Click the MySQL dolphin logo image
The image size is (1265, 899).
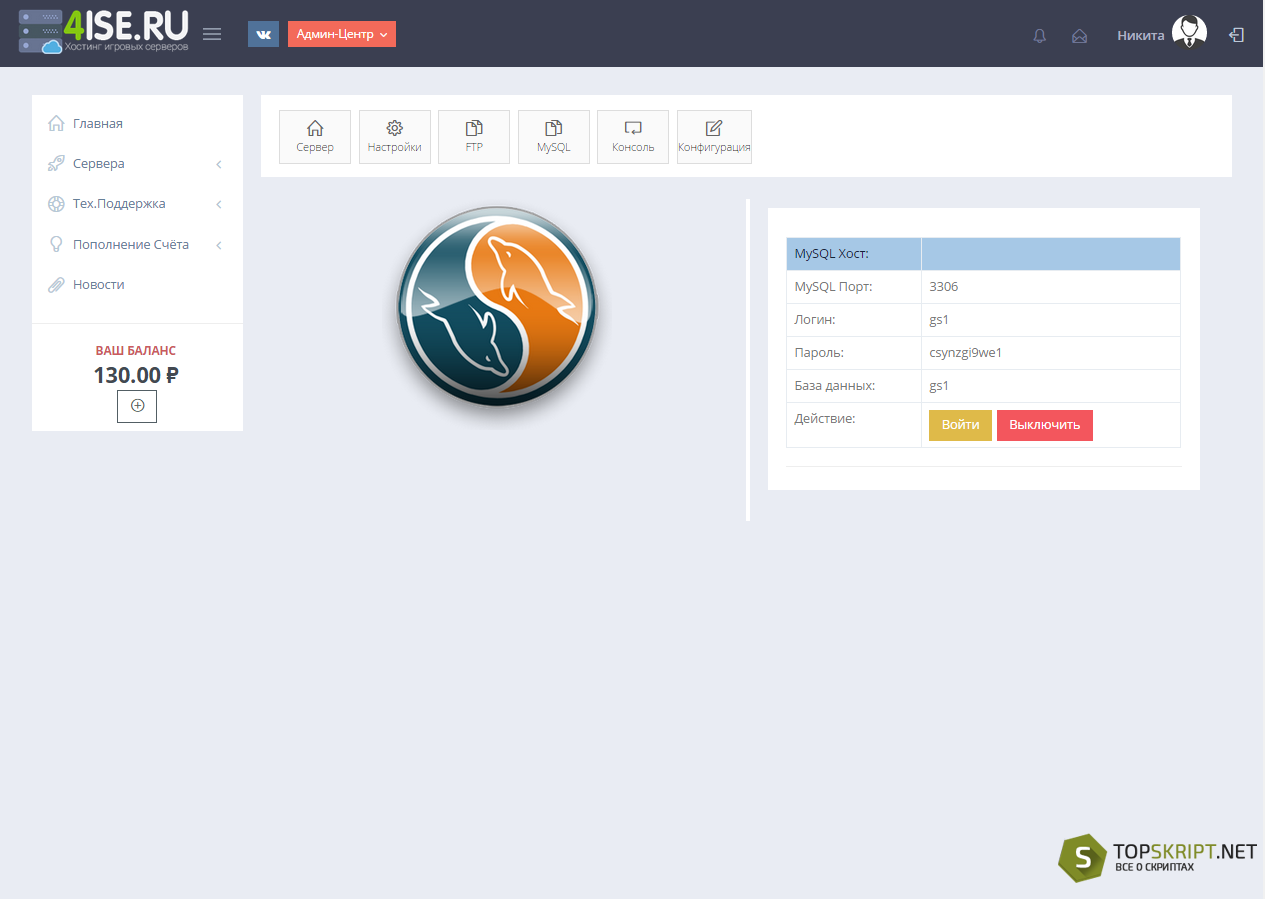tap(498, 307)
